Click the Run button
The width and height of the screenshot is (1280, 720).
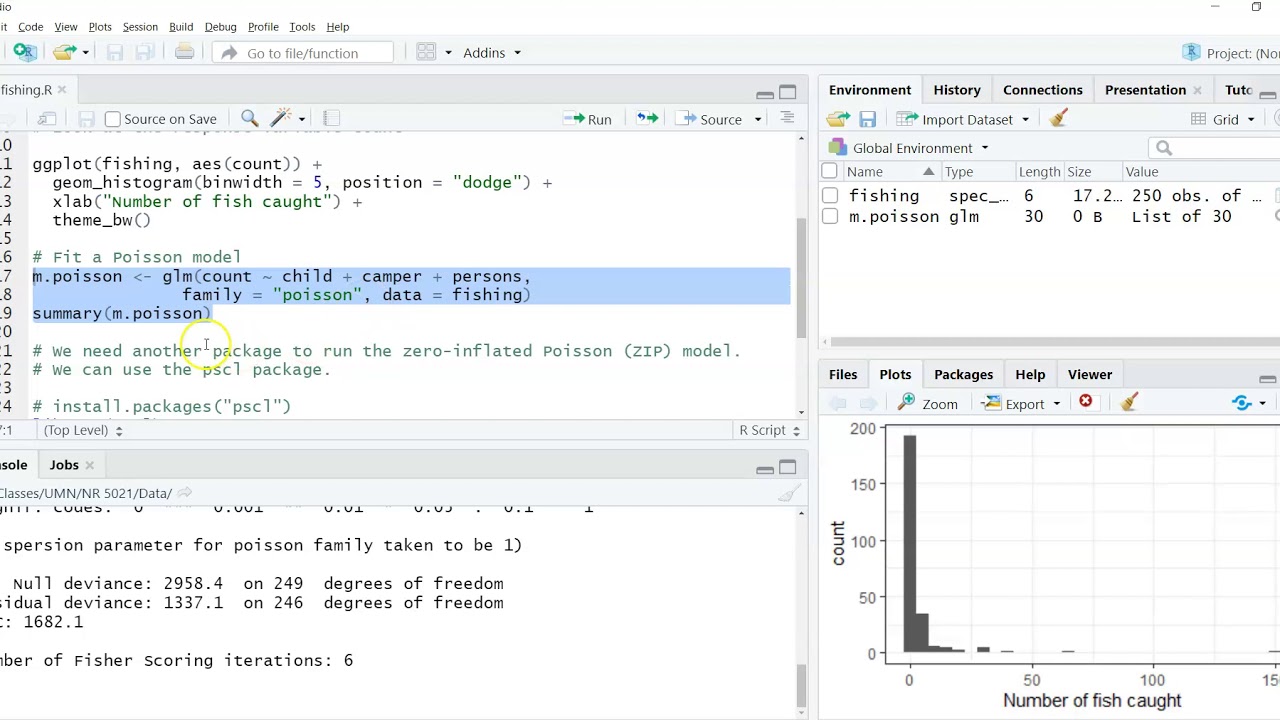coord(587,119)
